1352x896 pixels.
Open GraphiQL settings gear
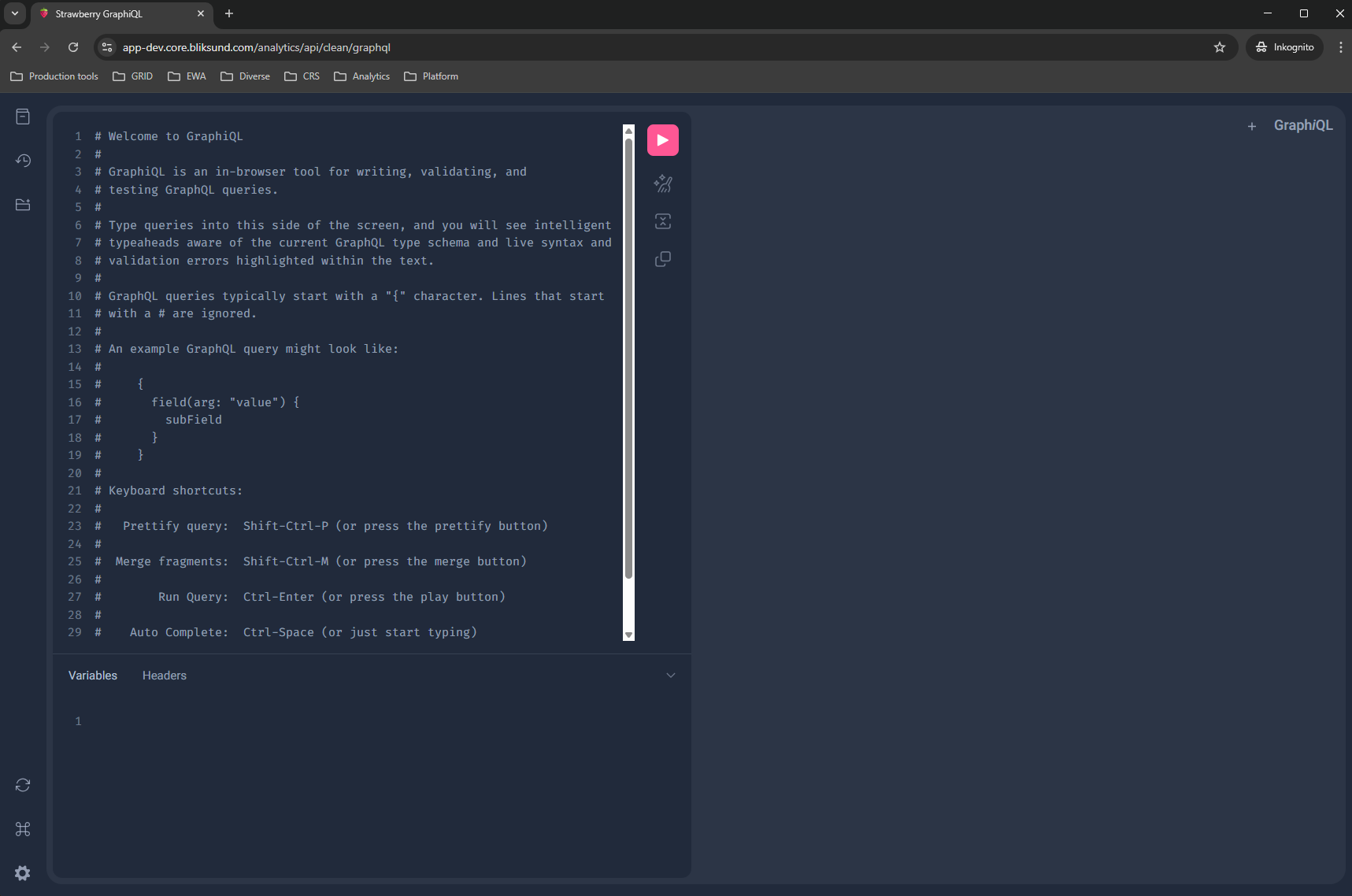(x=23, y=873)
